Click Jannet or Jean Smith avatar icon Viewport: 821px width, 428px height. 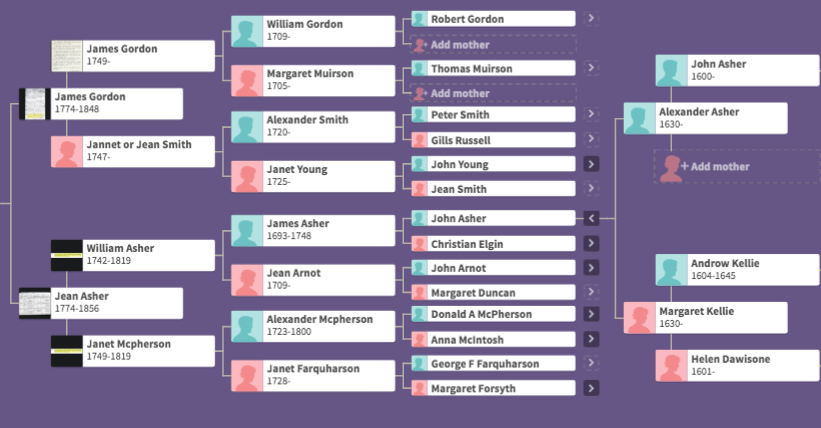(x=66, y=152)
